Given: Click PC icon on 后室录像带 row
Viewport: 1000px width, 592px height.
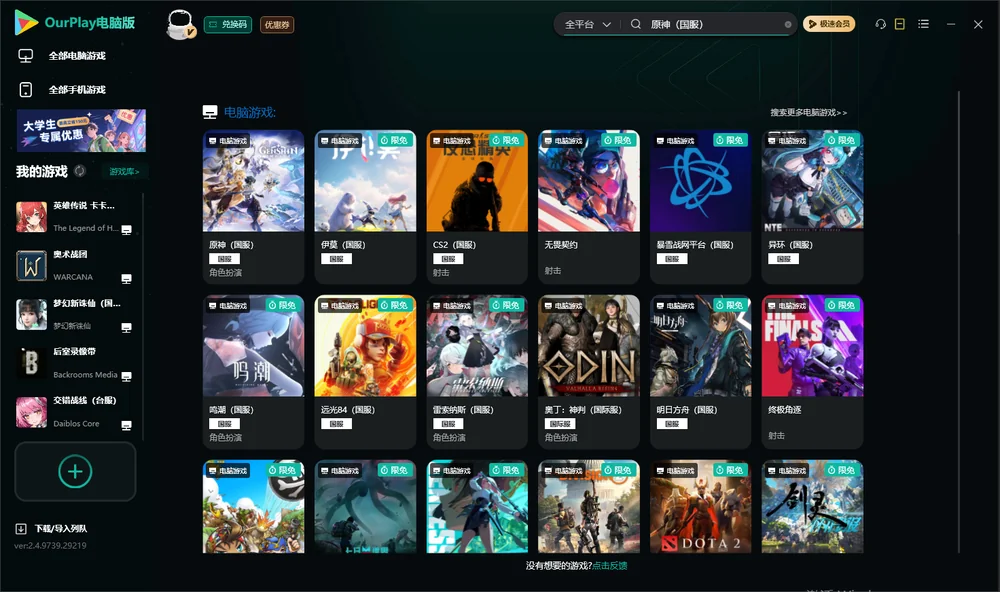Looking at the screenshot, I should 126,376.
